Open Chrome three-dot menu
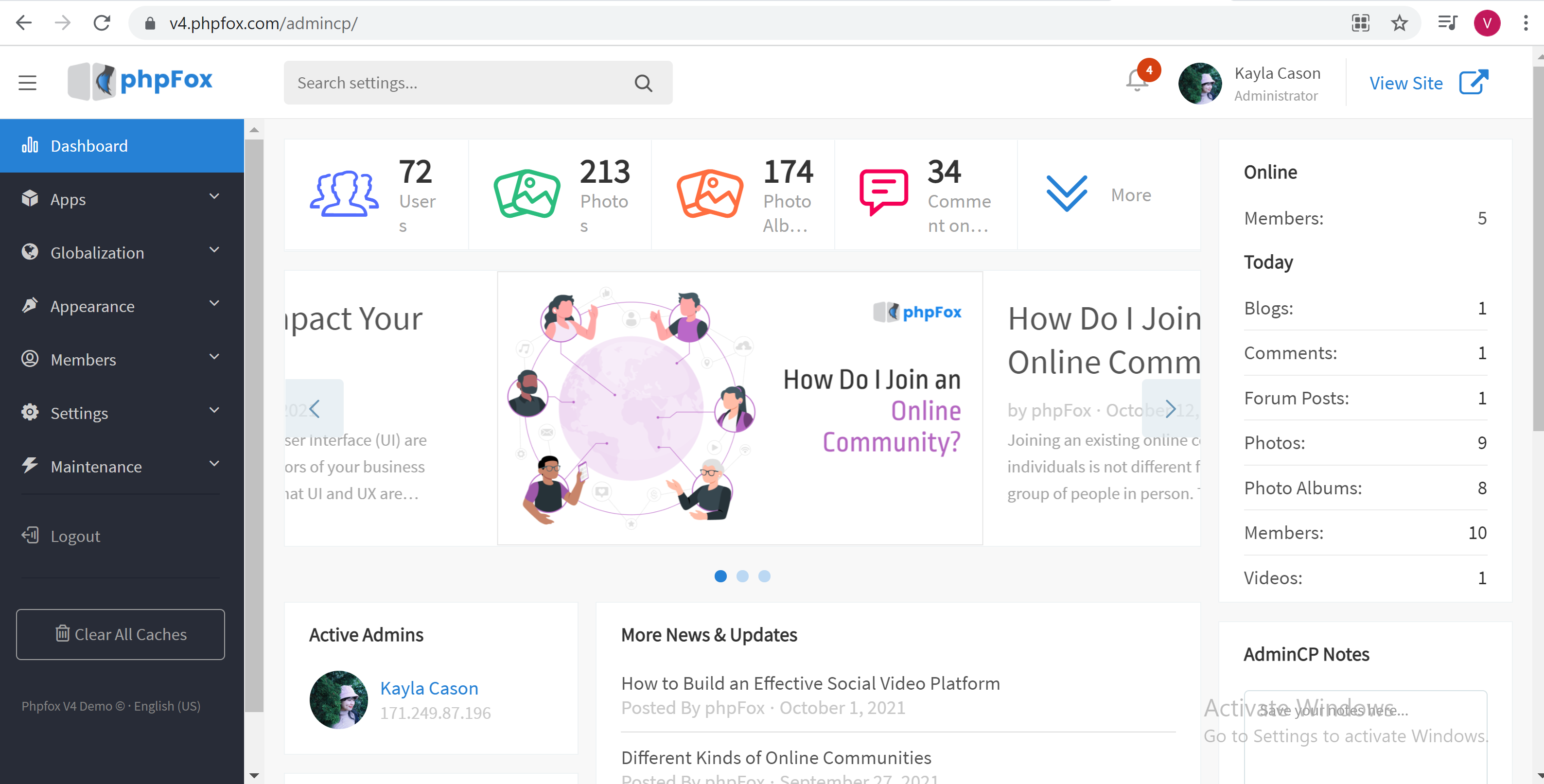The width and height of the screenshot is (1544, 784). click(1526, 23)
